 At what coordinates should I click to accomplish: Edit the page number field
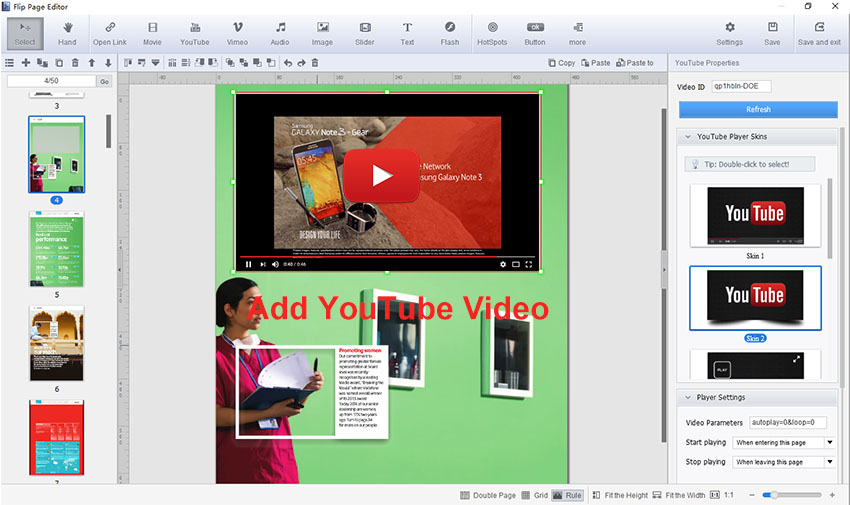[x=51, y=81]
